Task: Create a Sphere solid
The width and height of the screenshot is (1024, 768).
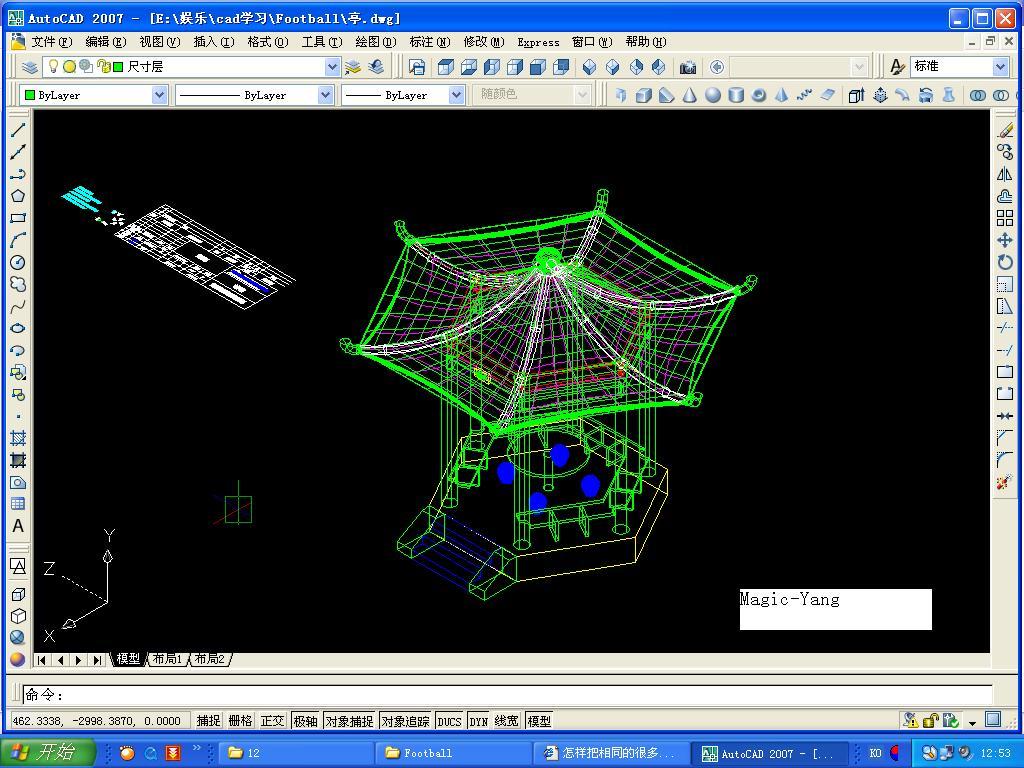Action: [x=712, y=95]
